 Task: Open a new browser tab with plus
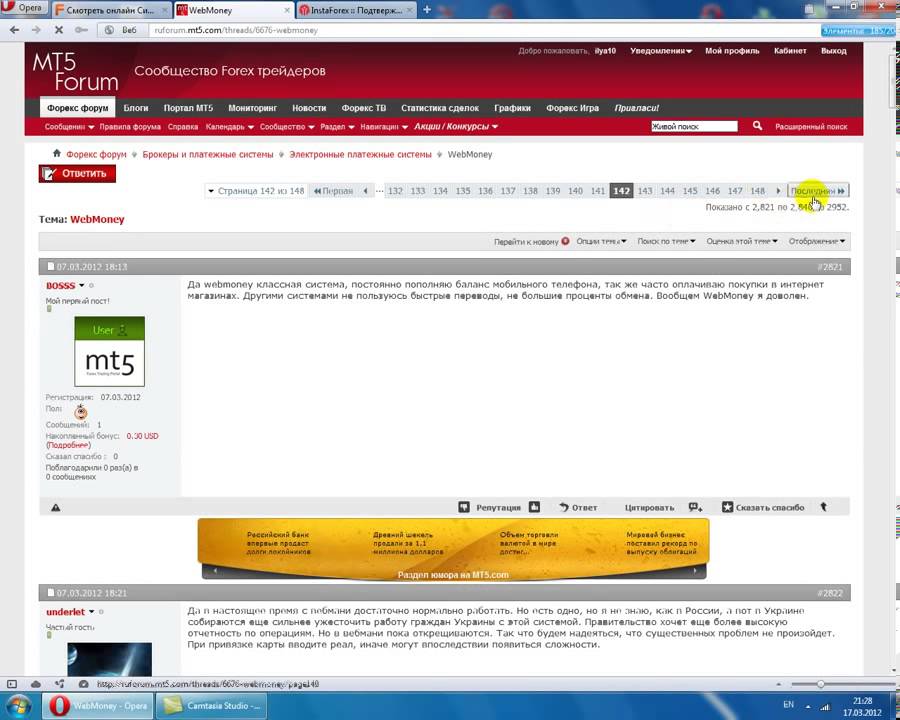coord(427,10)
